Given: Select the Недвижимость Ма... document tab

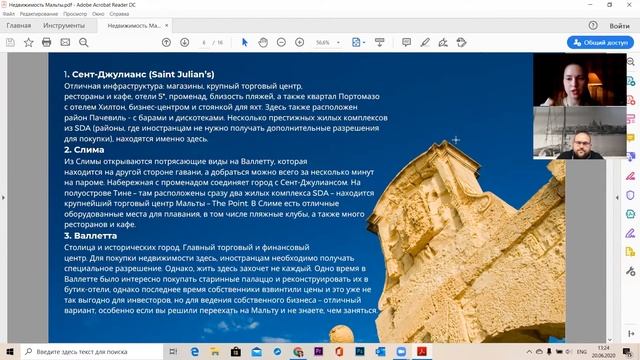Looking at the screenshot, I should [134, 26].
